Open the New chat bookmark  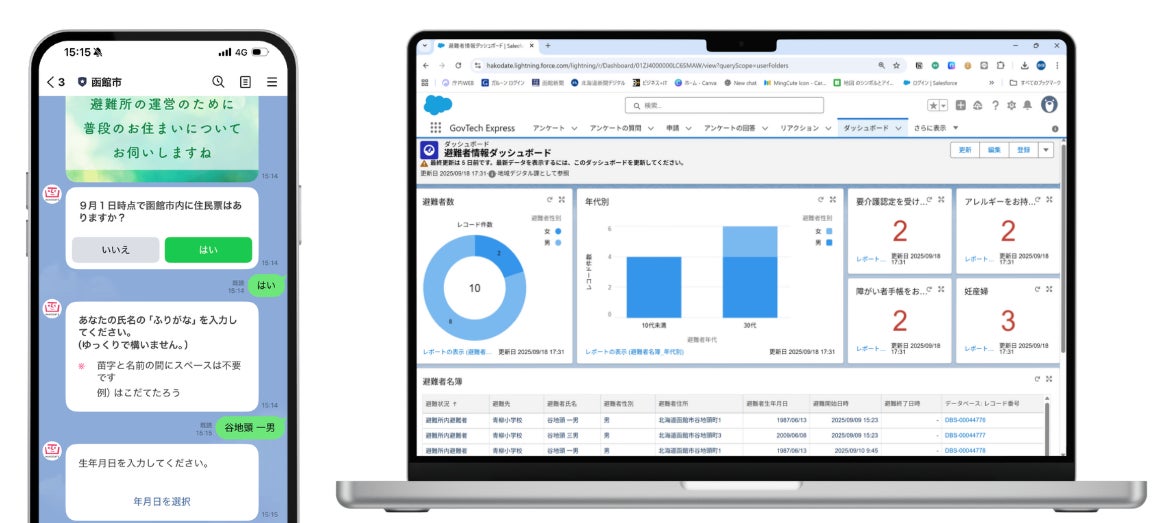tap(740, 83)
